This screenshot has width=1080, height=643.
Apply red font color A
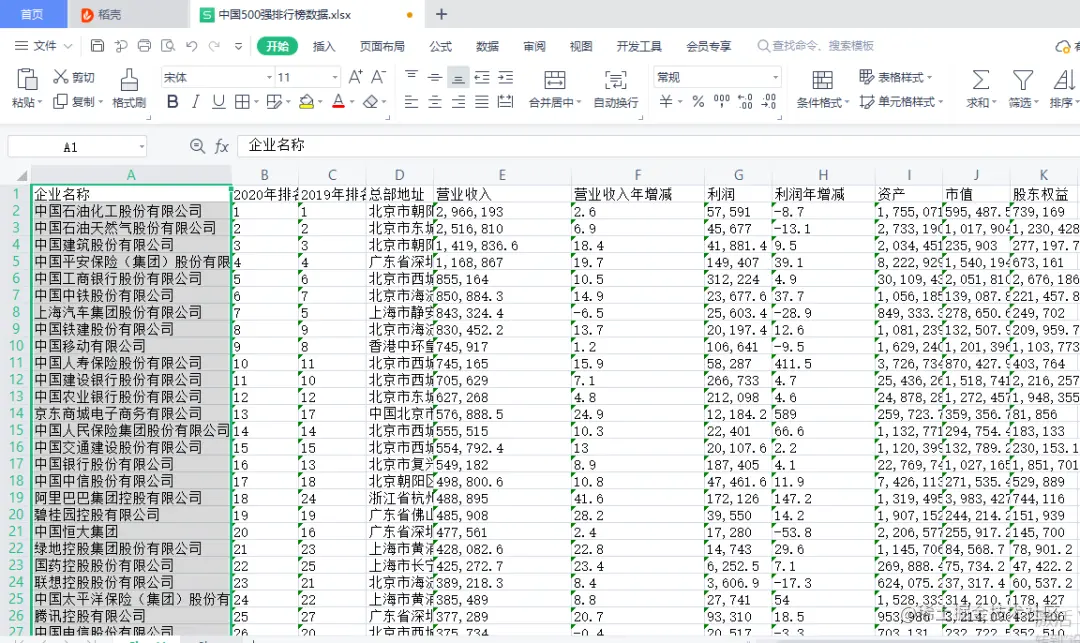(338, 102)
